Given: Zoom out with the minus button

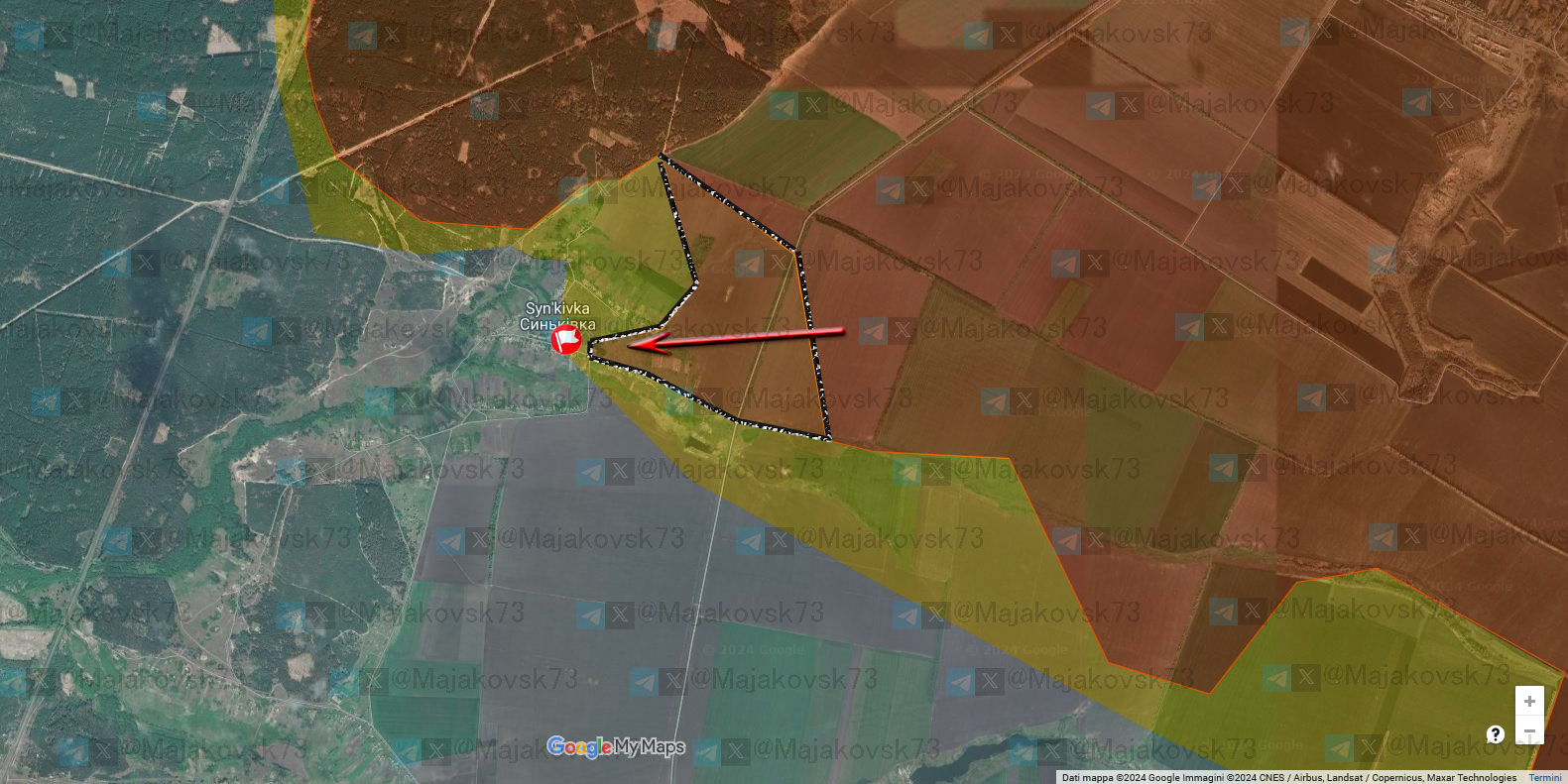Looking at the screenshot, I should (x=1529, y=731).
